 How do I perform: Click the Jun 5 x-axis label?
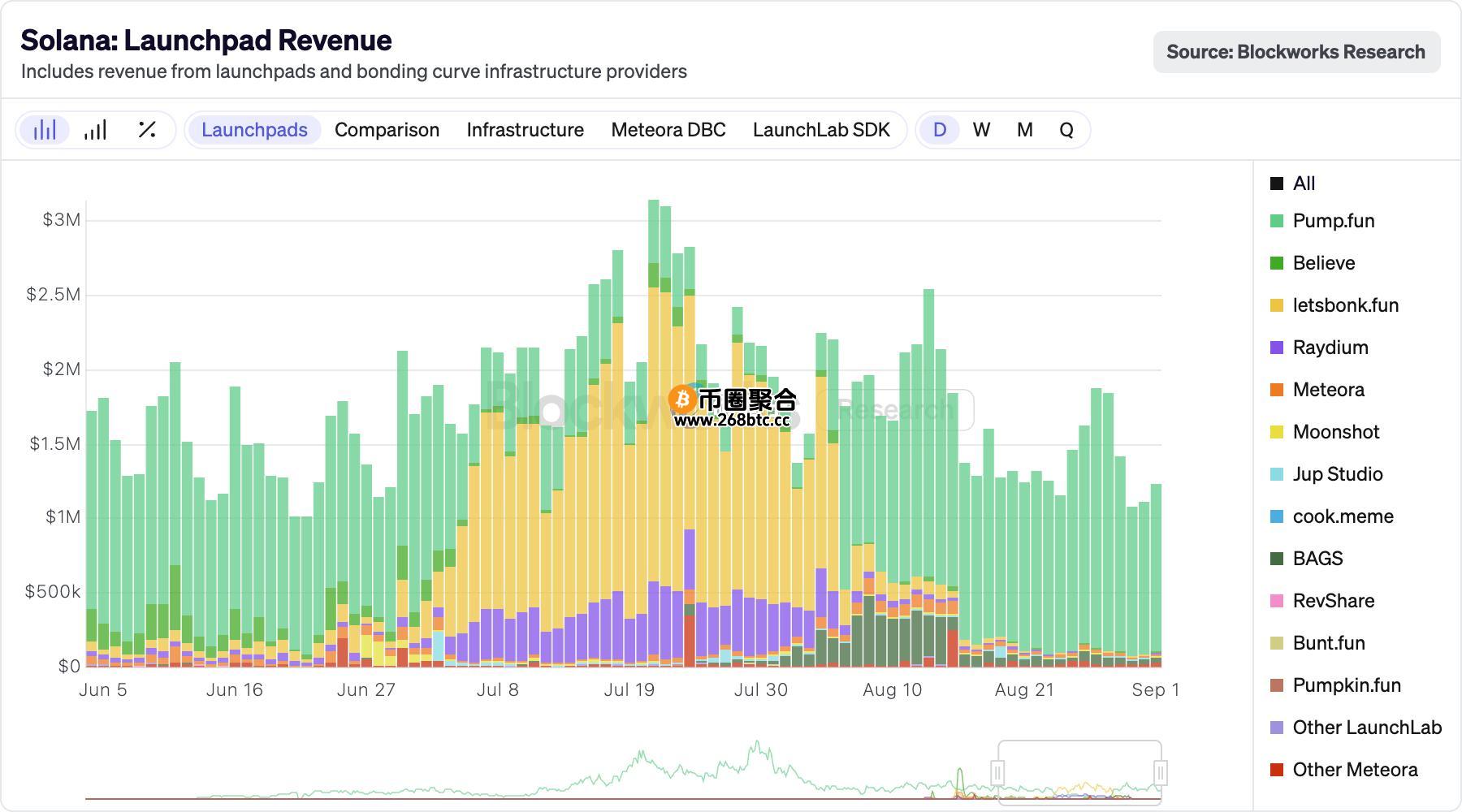click(x=103, y=690)
